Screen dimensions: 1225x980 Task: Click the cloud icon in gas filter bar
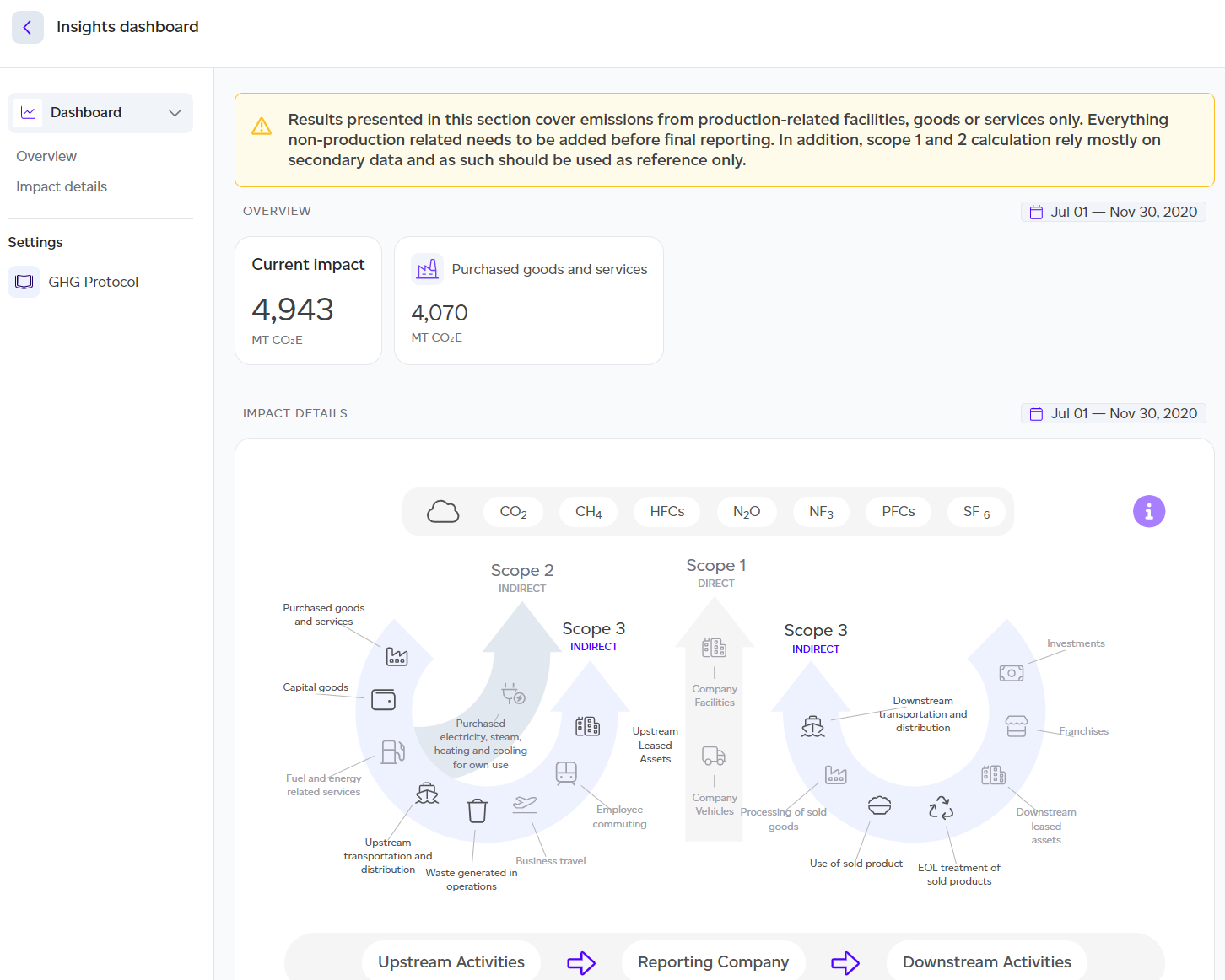coord(443,511)
